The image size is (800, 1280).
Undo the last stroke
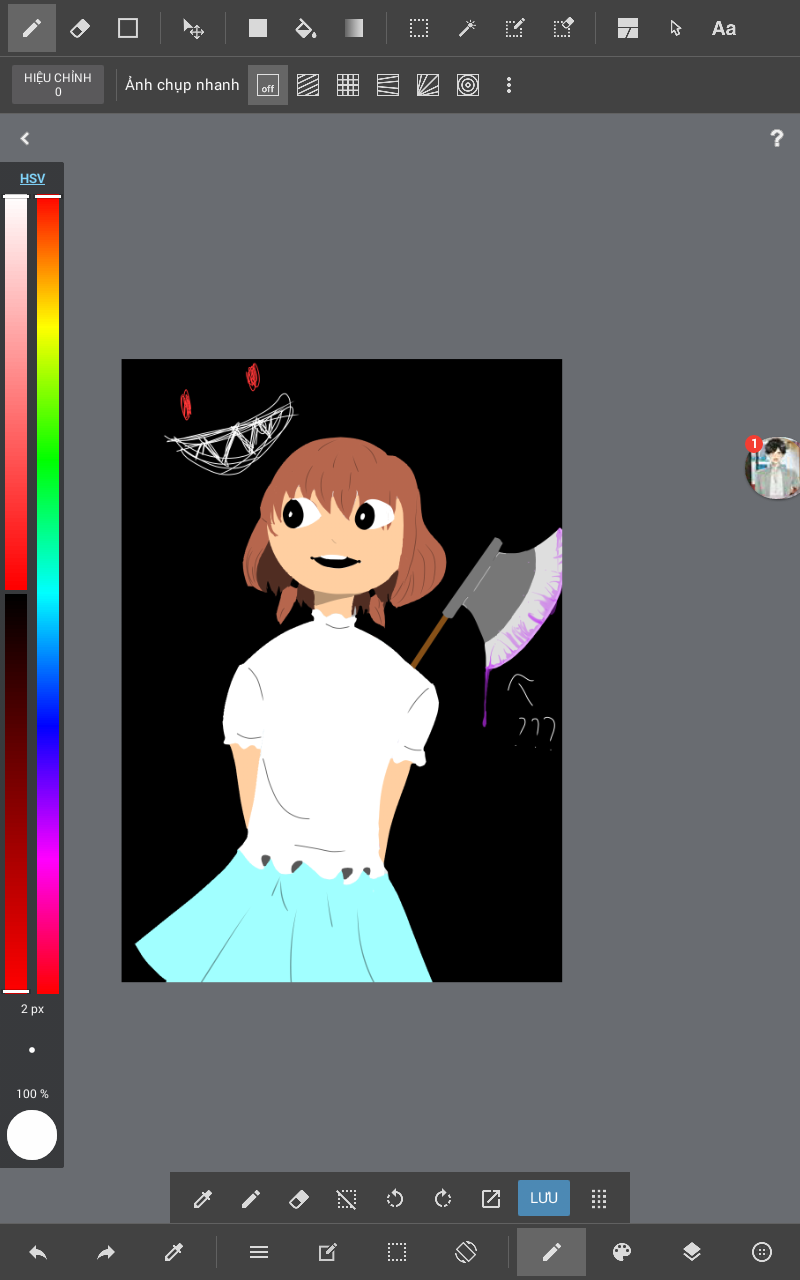[38, 1252]
